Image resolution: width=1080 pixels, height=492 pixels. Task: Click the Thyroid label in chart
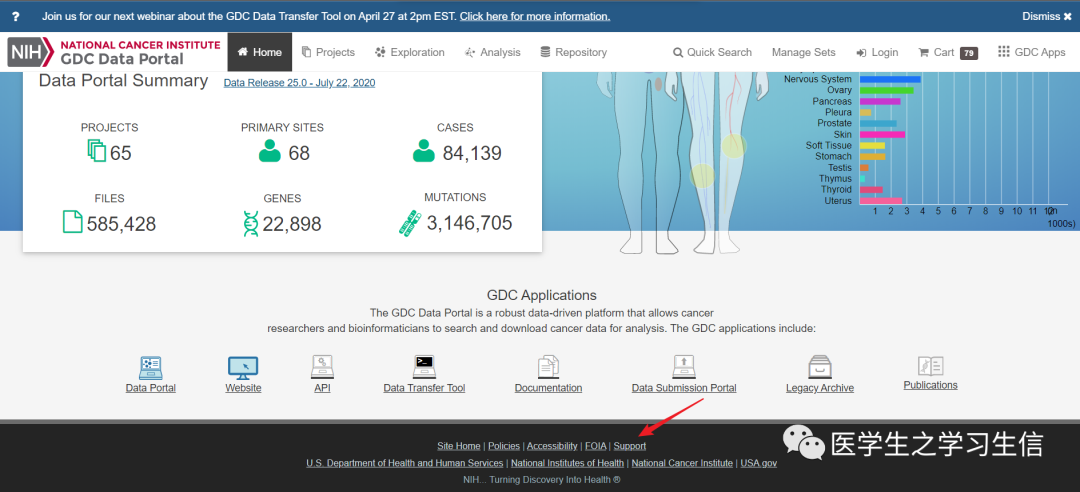[836, 189]
